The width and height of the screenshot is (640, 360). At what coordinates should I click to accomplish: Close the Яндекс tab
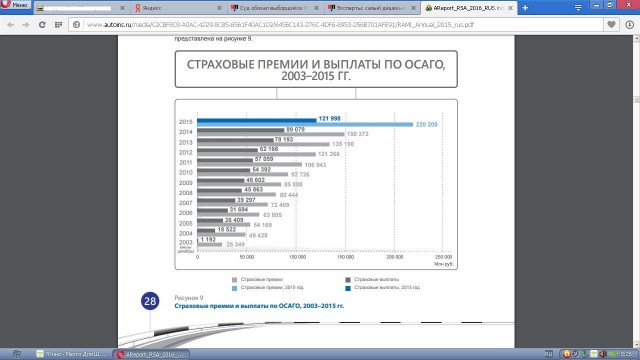[219, 8]
